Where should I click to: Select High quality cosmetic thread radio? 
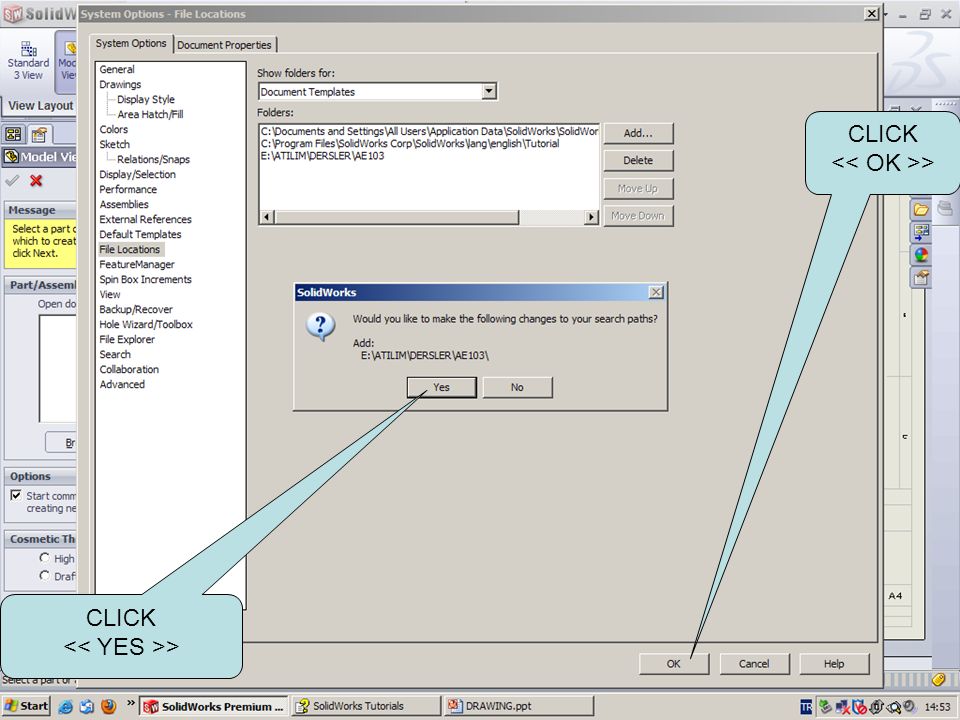coord(44,558)
